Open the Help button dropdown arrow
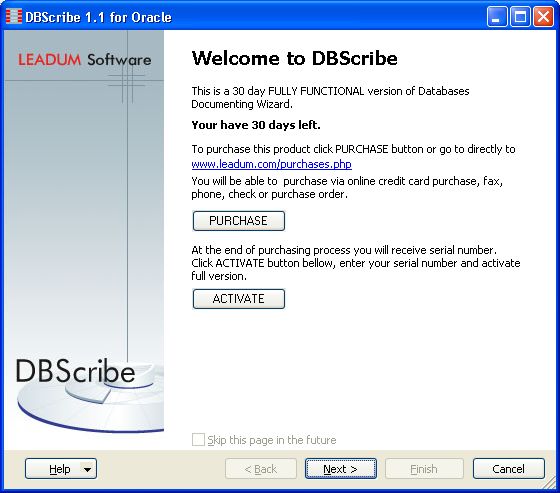560x493 pixels. (88, 469)
